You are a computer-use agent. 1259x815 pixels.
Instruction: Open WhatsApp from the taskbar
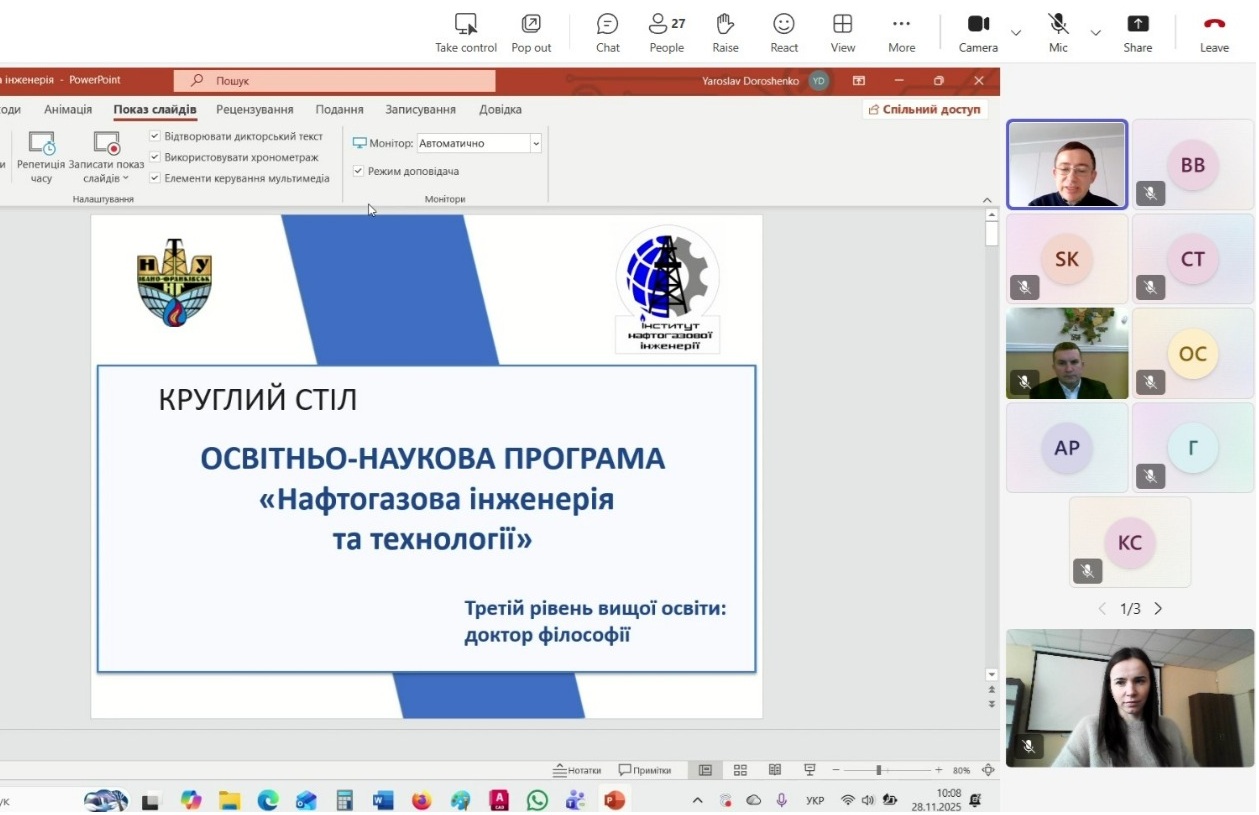pos(538,800)
